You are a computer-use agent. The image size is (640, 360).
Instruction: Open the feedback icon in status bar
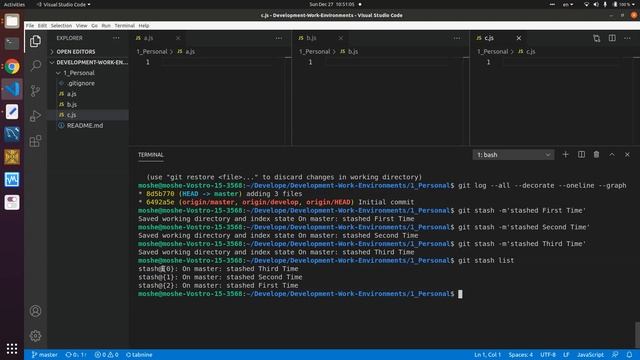coord(615,355)
